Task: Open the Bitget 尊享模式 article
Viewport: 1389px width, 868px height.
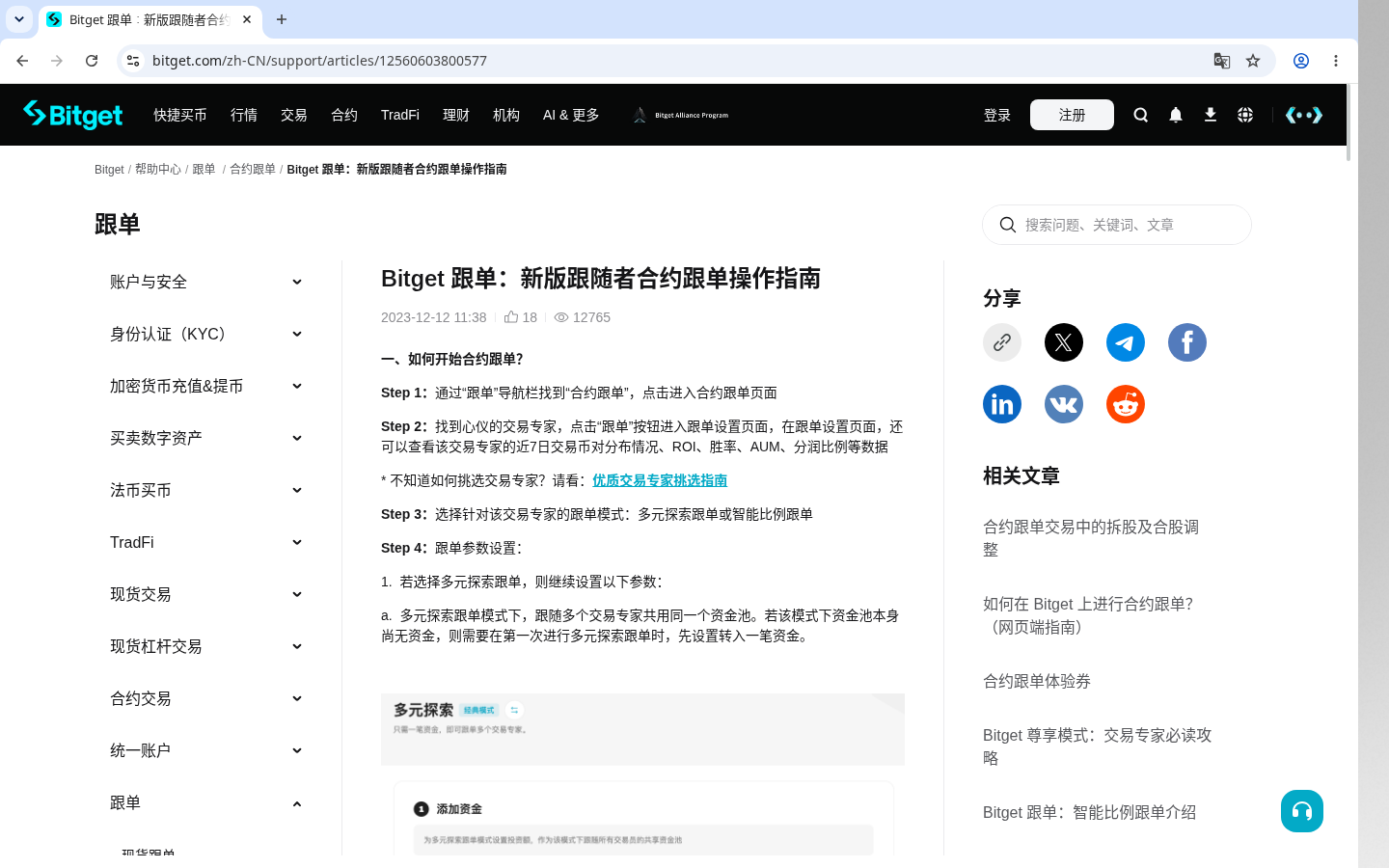Action: click(x=1097, y=746)
